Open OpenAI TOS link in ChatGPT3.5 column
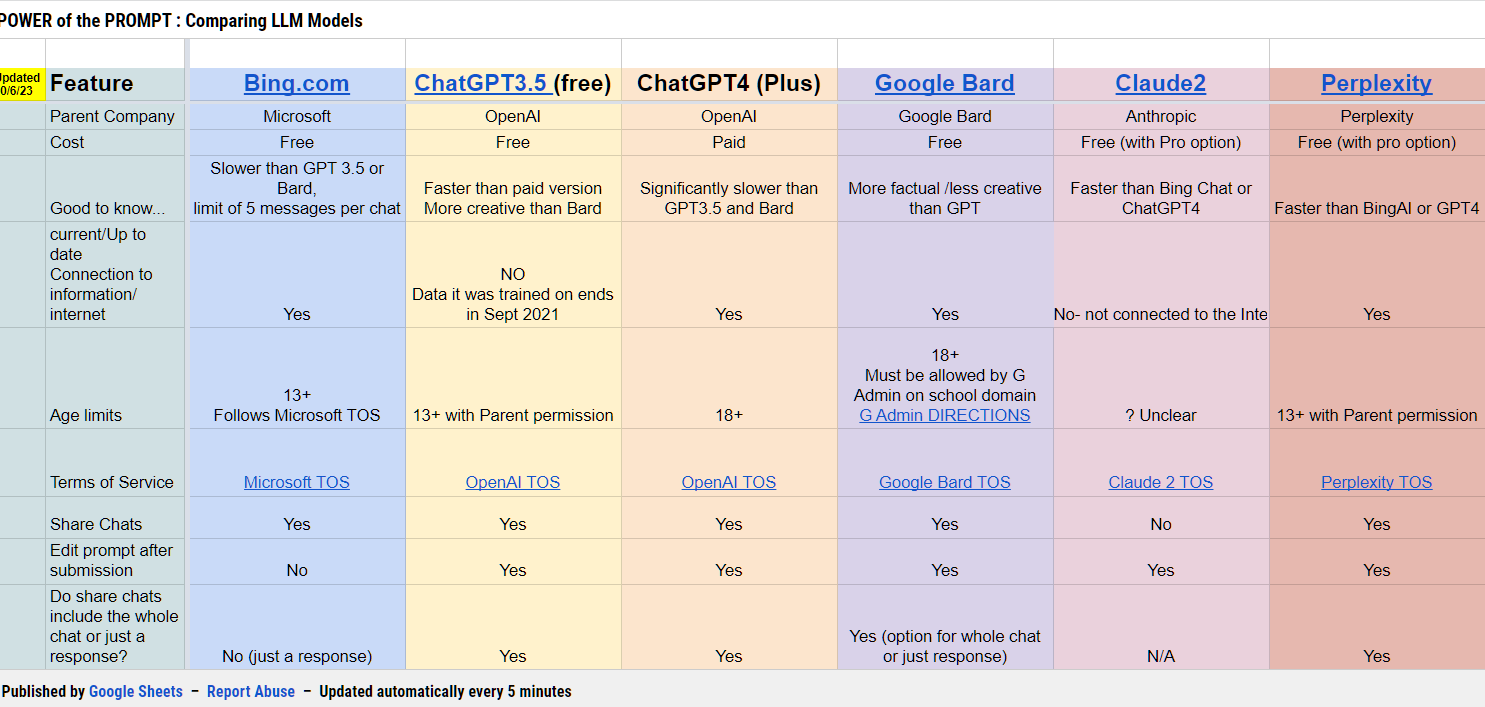1485x707 pixels. click(x=513, y=482)
